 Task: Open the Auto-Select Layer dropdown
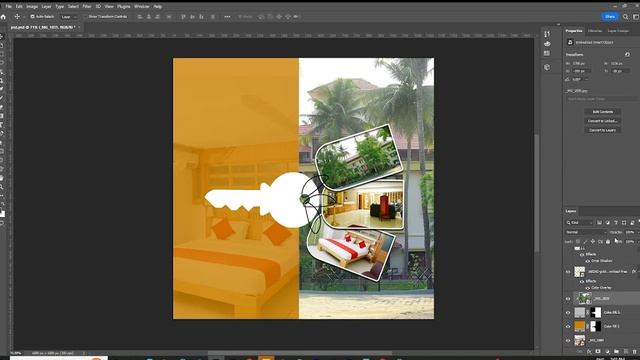pos(69,17)
